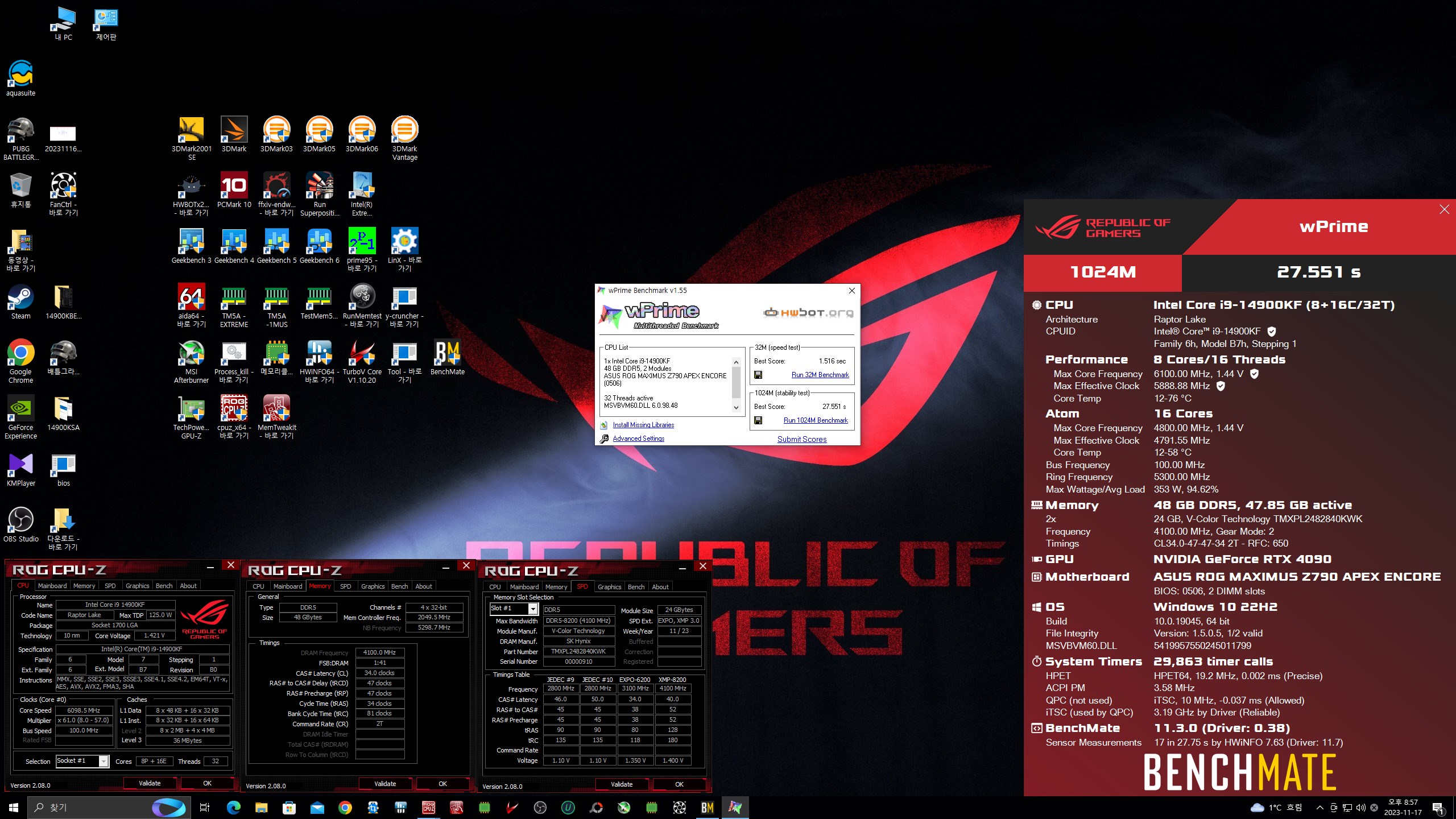Select Graphics tab in Memory CPU-Z window
Screen dimensions: 1456x819
pyautogui.click(x=373, y=586)
